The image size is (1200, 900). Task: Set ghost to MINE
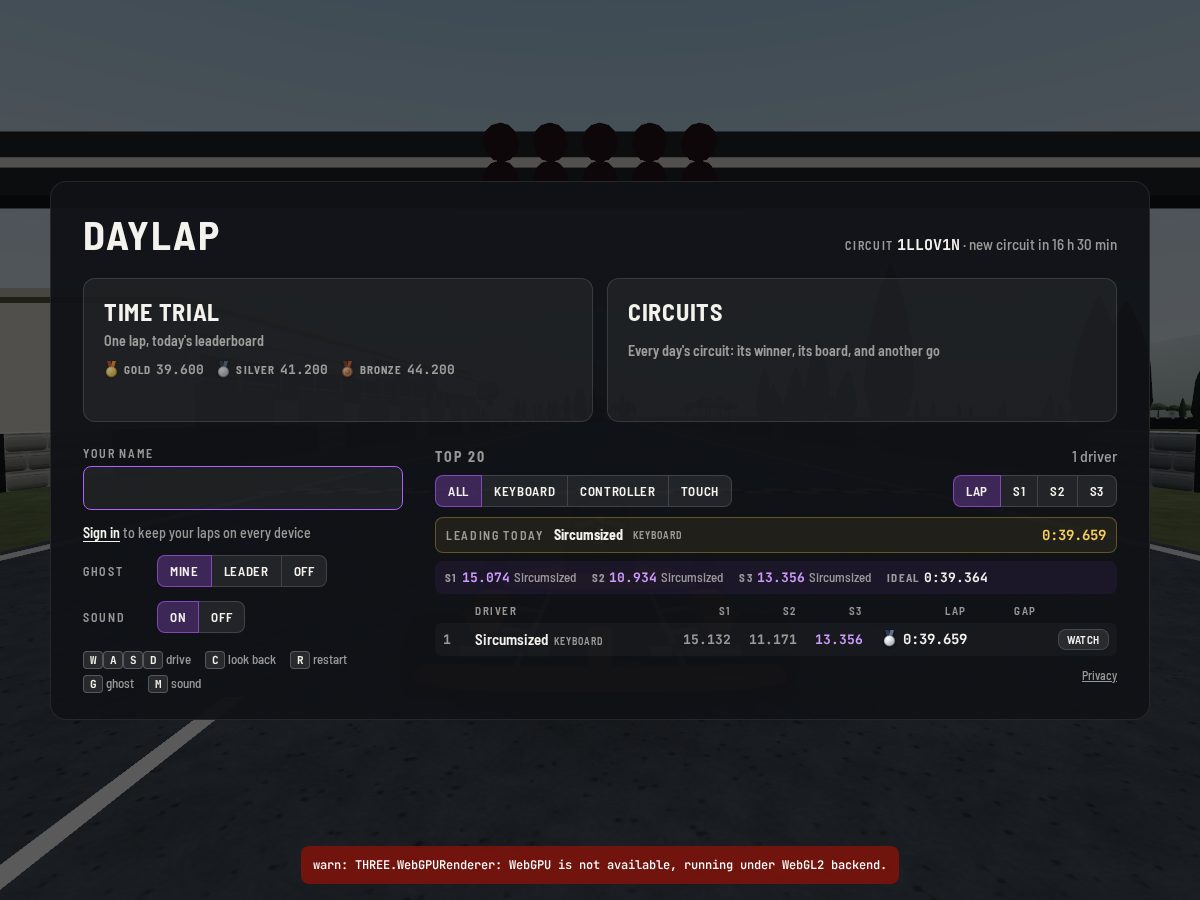click(184, 571)
